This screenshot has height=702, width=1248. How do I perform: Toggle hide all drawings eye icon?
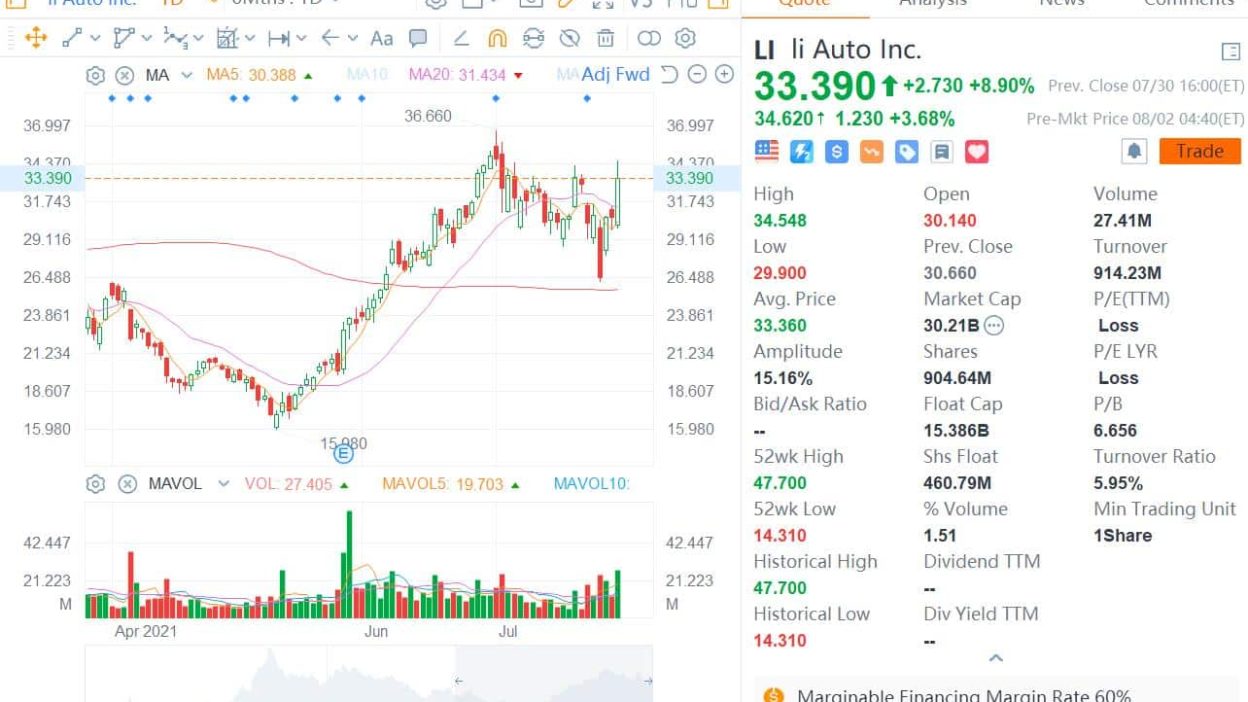coord(569,39)
